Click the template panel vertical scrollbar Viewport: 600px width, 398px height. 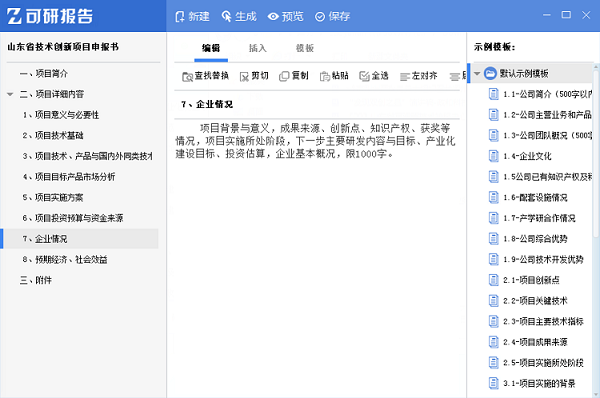click(x=596, y=153)
